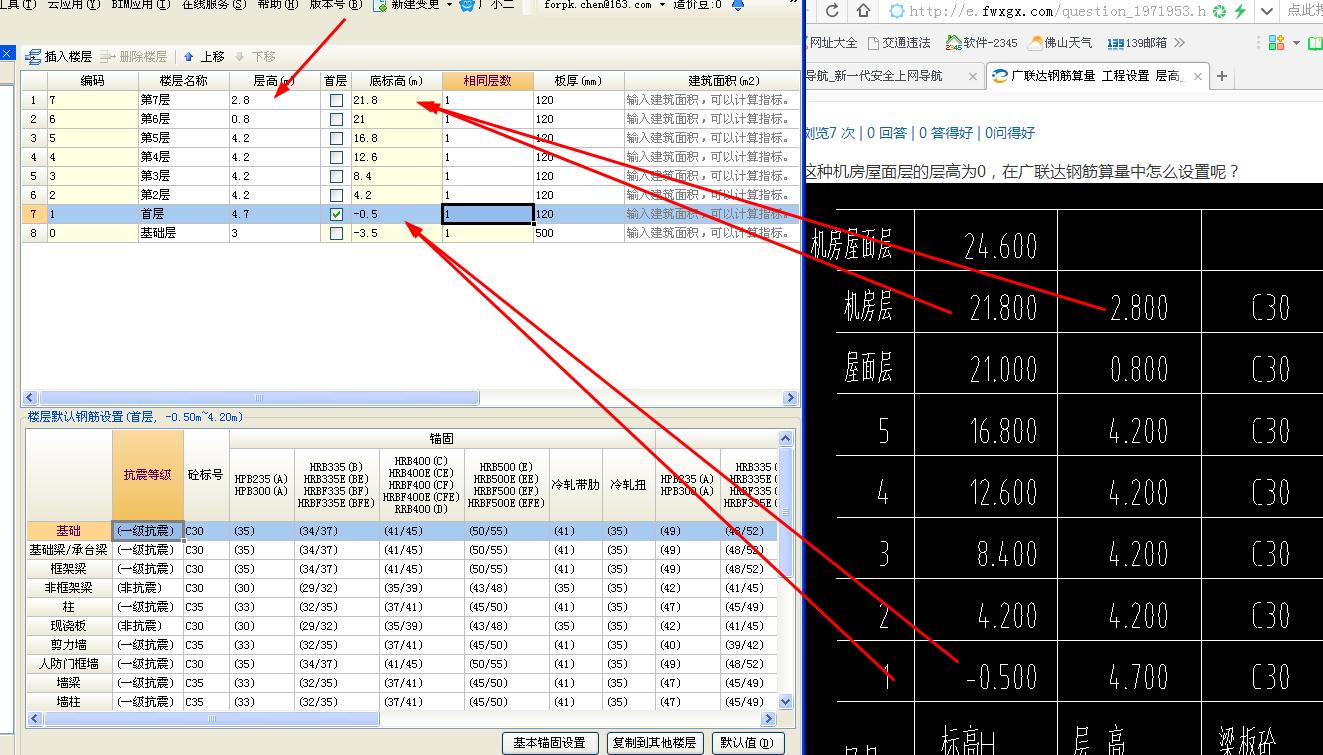Screen dimensions: 1323x755
Task: Open the dropdown arrow beside extensions grid
Action: pos(1297,43)
